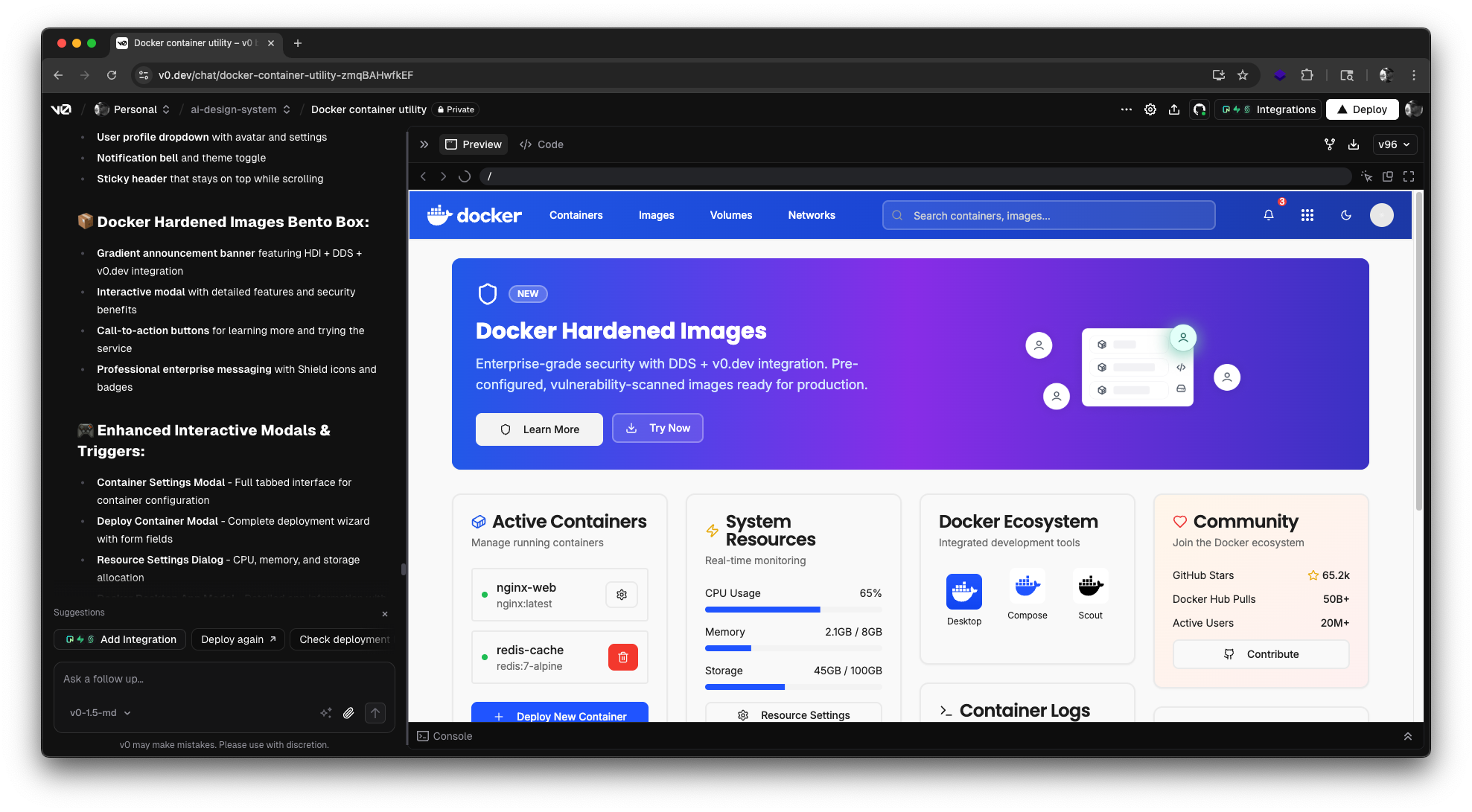Image resolution: width=1472 pixels, height=812 pixels.
Task: Open the copy preview window icon
Action: coord(1388,176)
